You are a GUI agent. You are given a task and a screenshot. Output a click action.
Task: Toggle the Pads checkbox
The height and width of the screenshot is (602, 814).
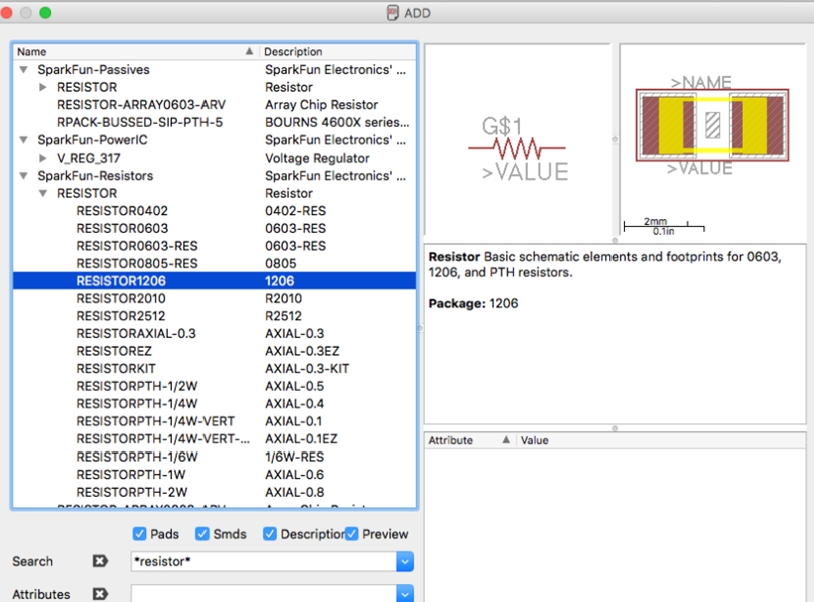(139, 533)
